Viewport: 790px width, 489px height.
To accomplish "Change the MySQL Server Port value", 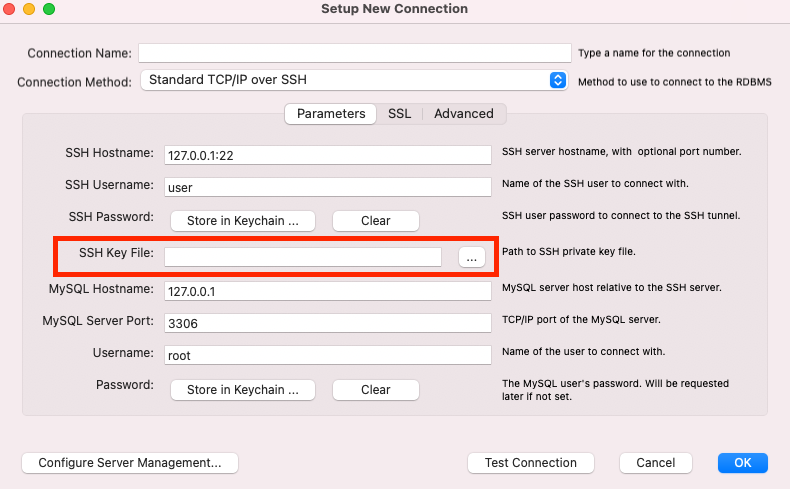I will (327, 323).
